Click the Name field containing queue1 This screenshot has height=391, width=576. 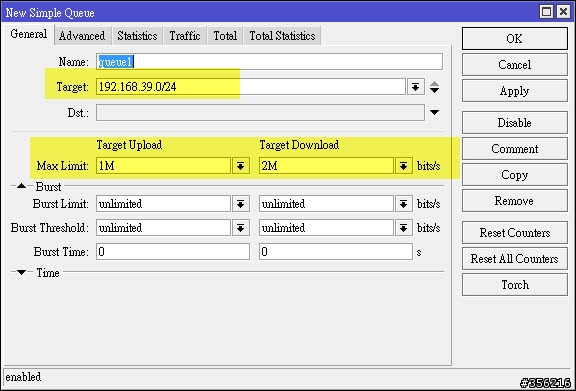pos(269,62)
